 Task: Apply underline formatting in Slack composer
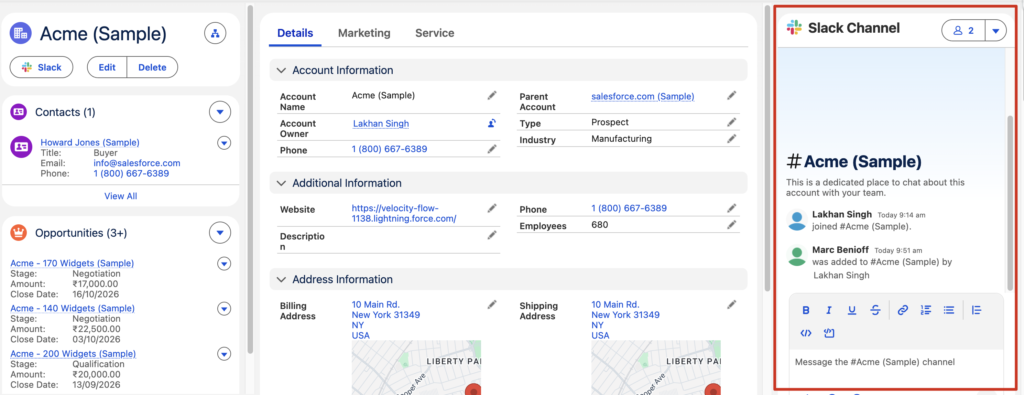click(x=852, y=310)
